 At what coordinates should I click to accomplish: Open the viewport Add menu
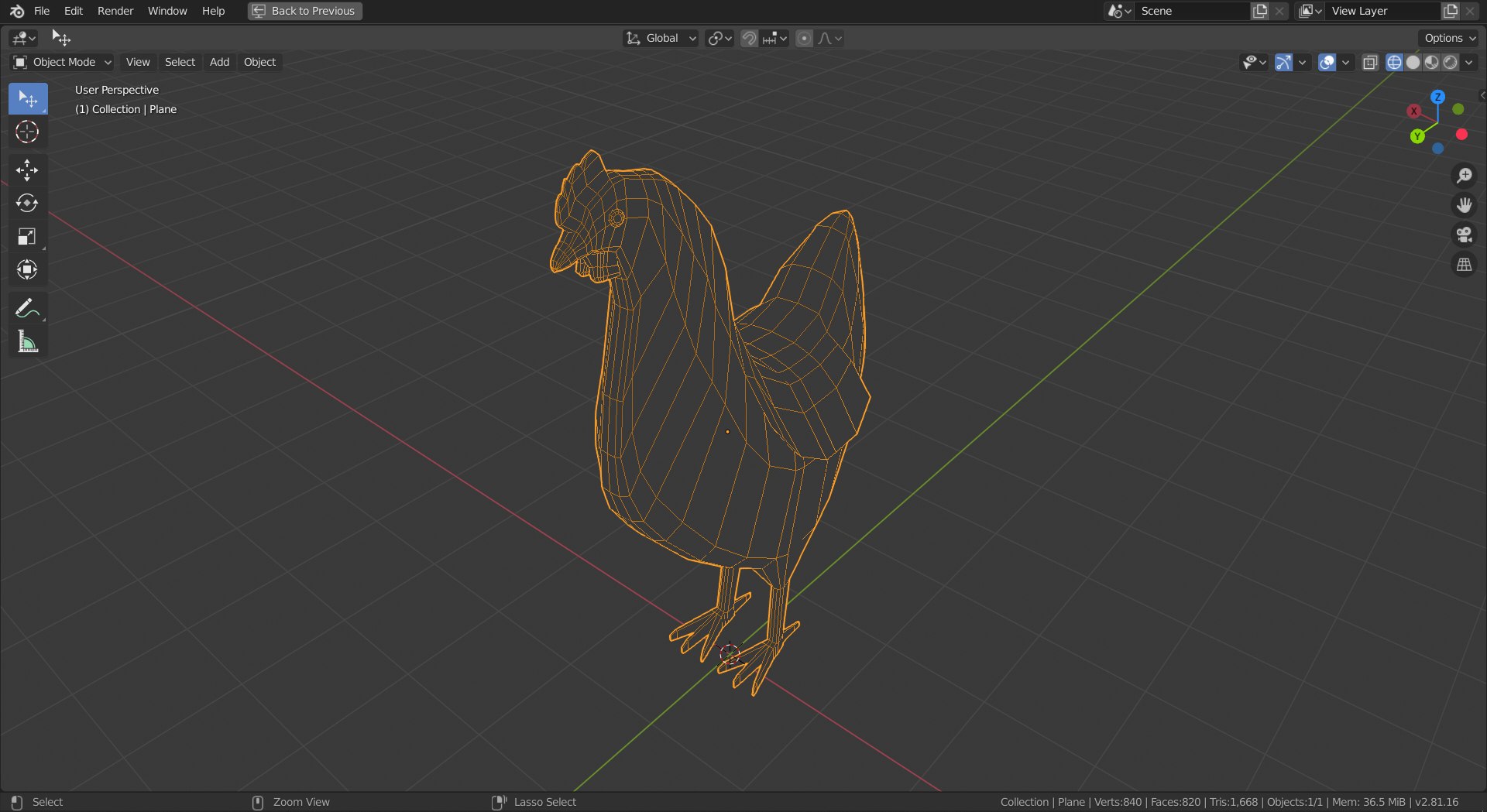219,62
